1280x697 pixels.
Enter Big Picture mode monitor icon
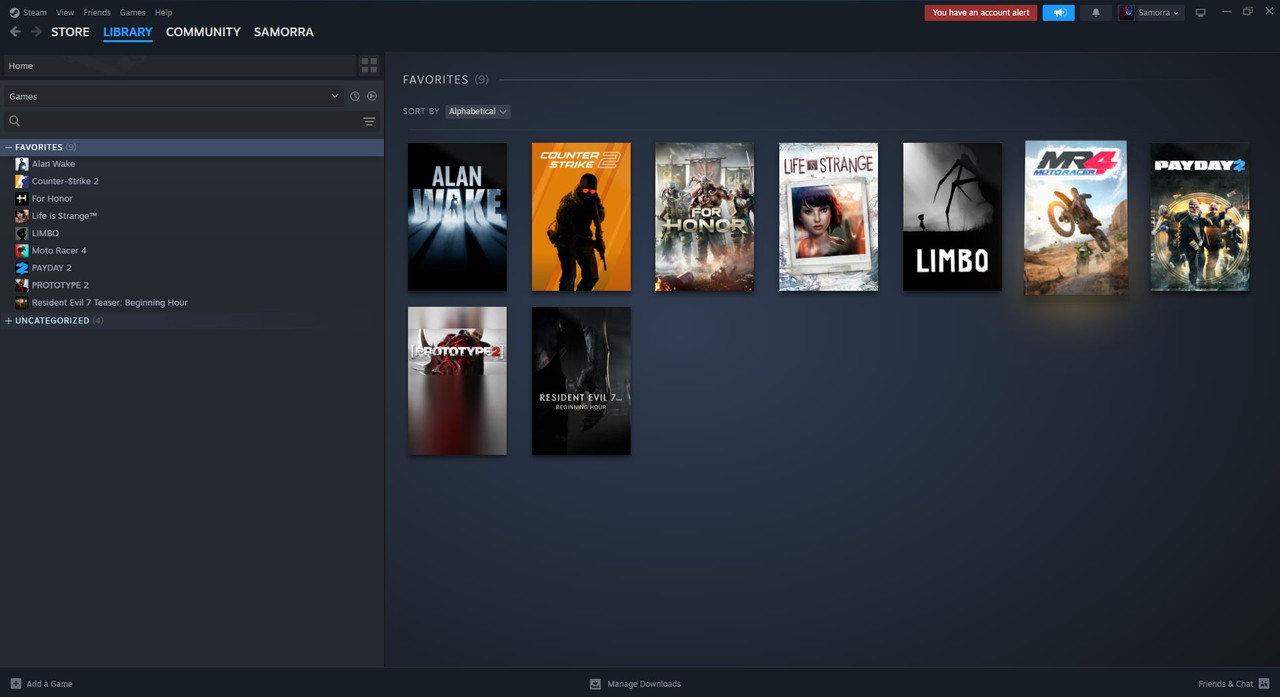[1200, 13]
